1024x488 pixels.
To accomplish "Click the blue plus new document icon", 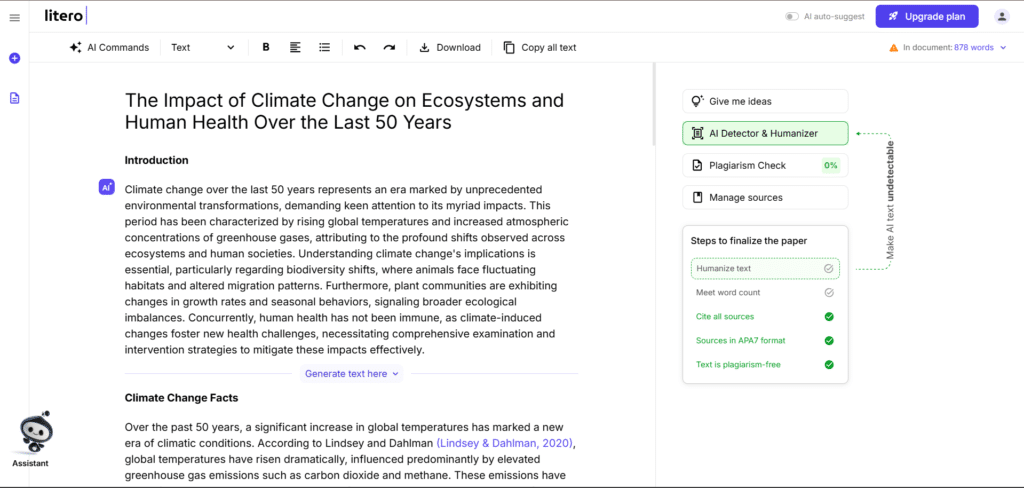I will (x=14, y=58).
